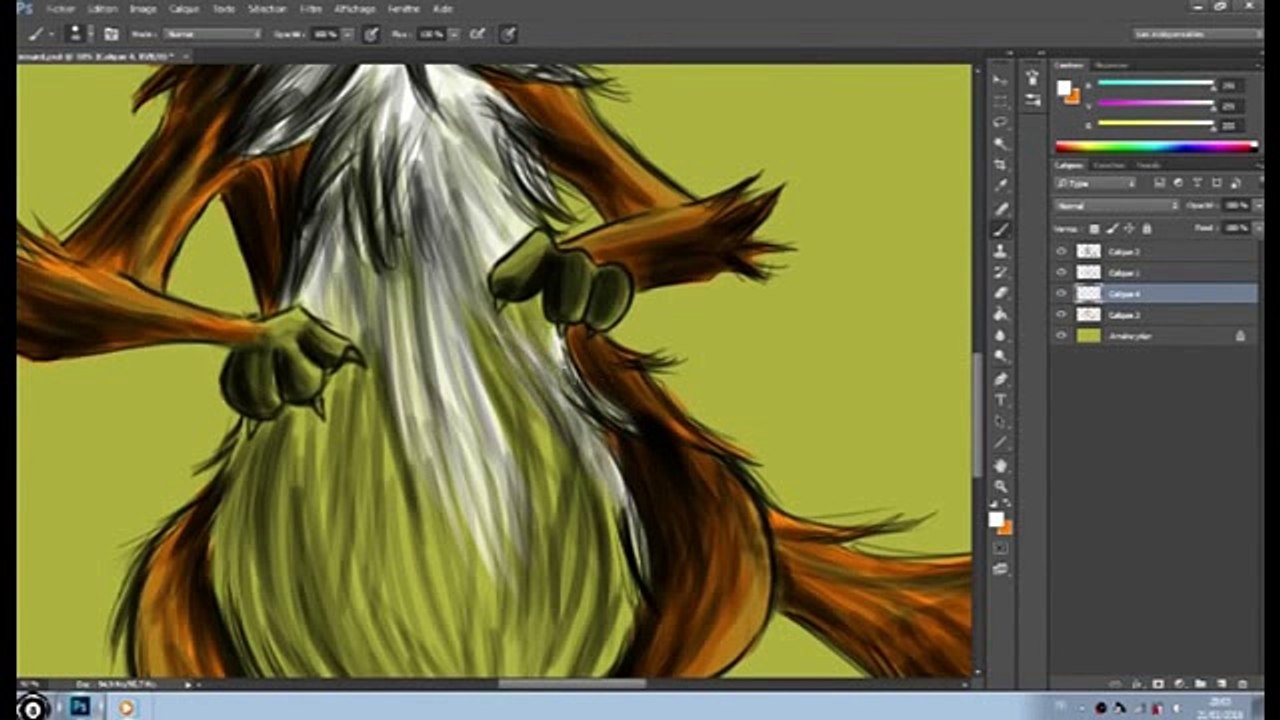The width and height of the screenshot is (1280, 720).
Task: Select the Magic Wand tool
Action: (x=1000, y=143)
